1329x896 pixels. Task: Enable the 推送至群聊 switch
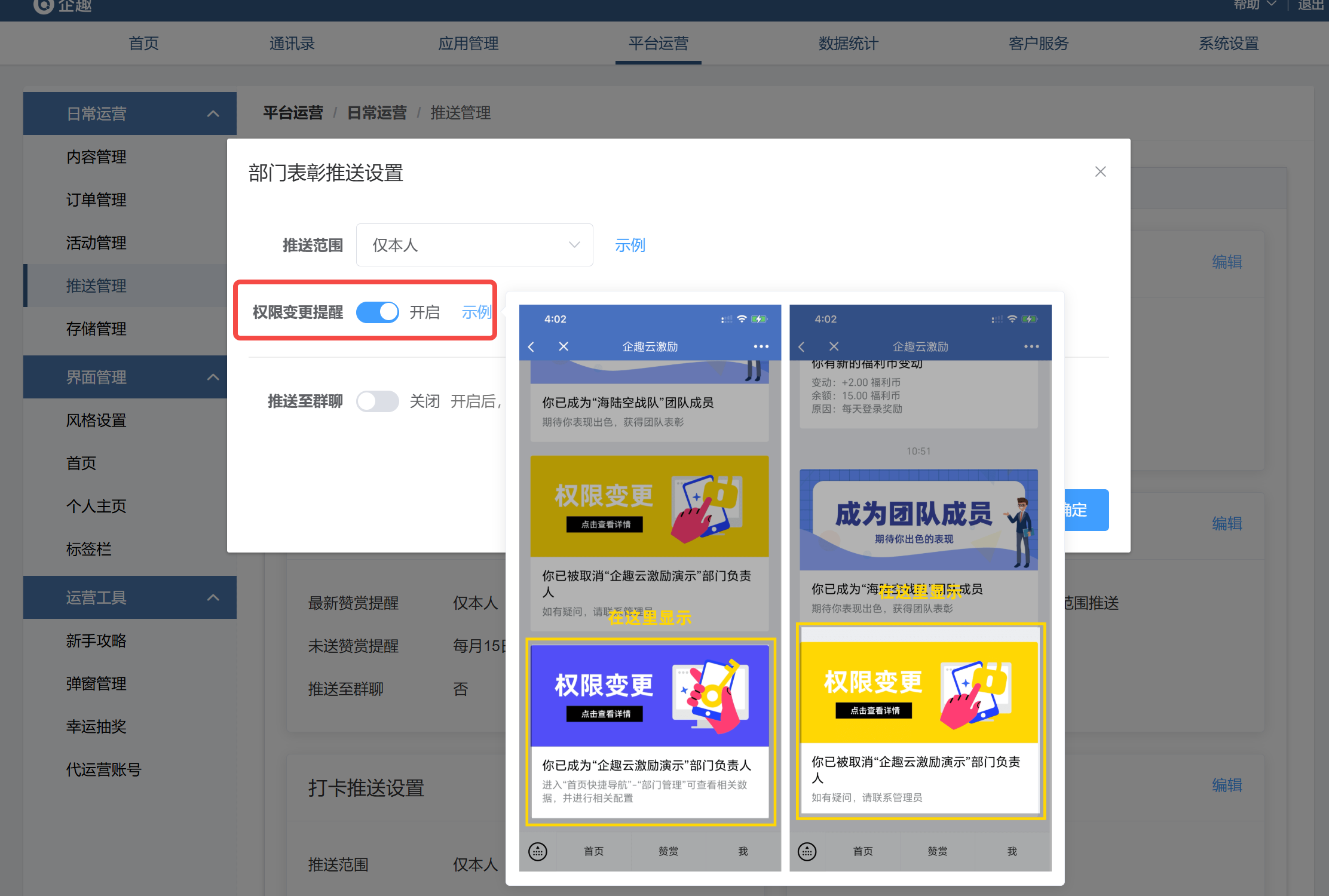tap(378, 401)
